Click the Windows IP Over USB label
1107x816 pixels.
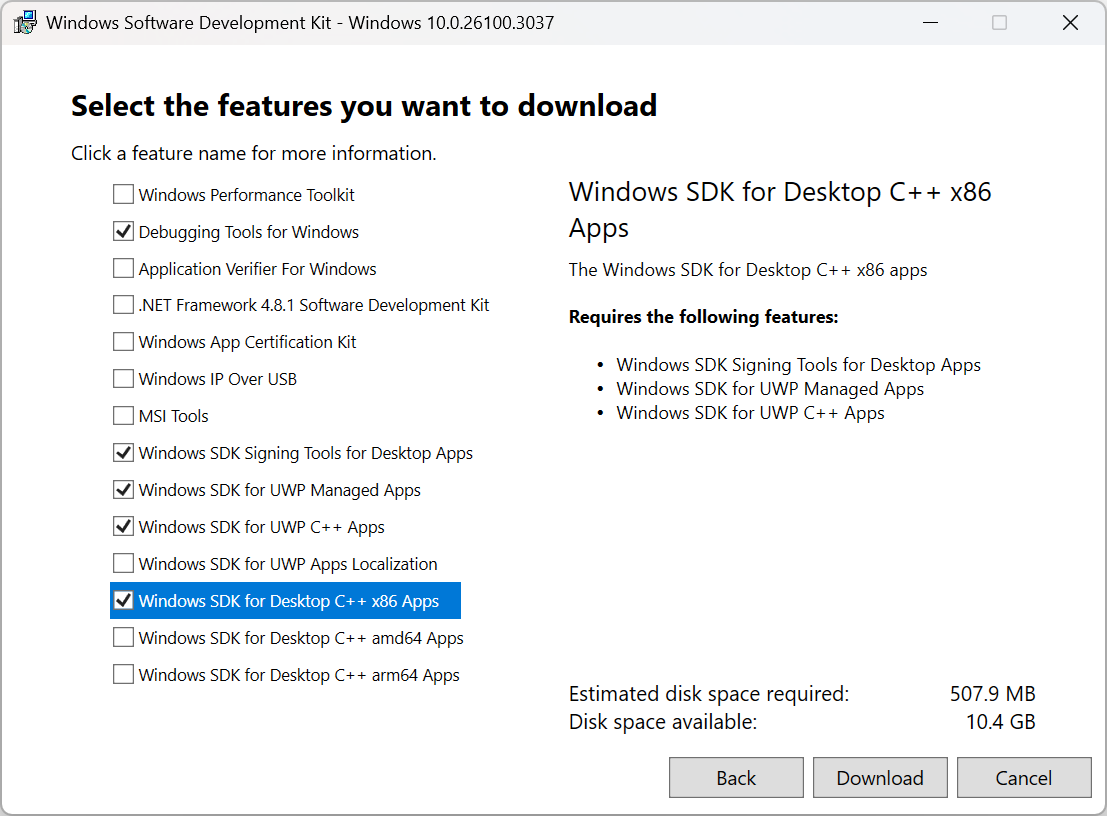click(x=217, y=379)
